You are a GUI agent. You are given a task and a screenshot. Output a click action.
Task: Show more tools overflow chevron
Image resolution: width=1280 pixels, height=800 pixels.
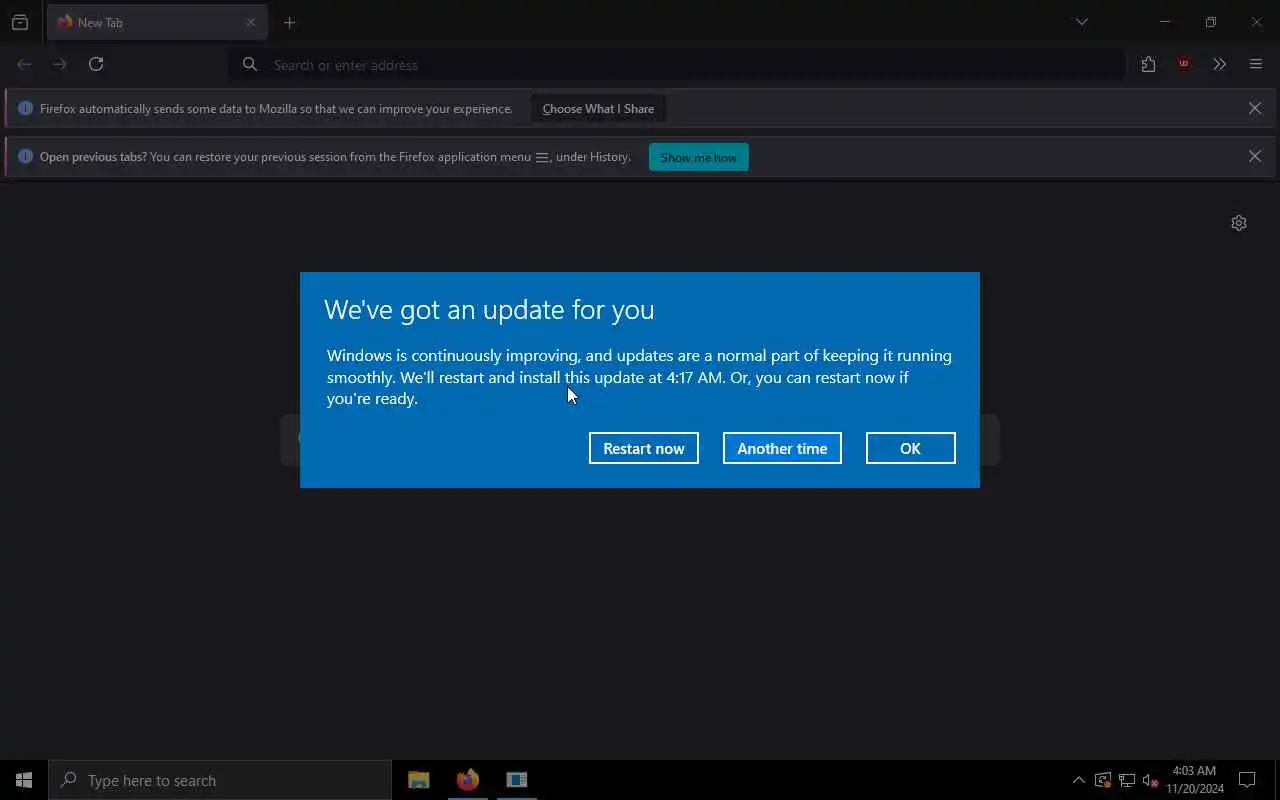pyautogui.click(x=1220, y=64)
